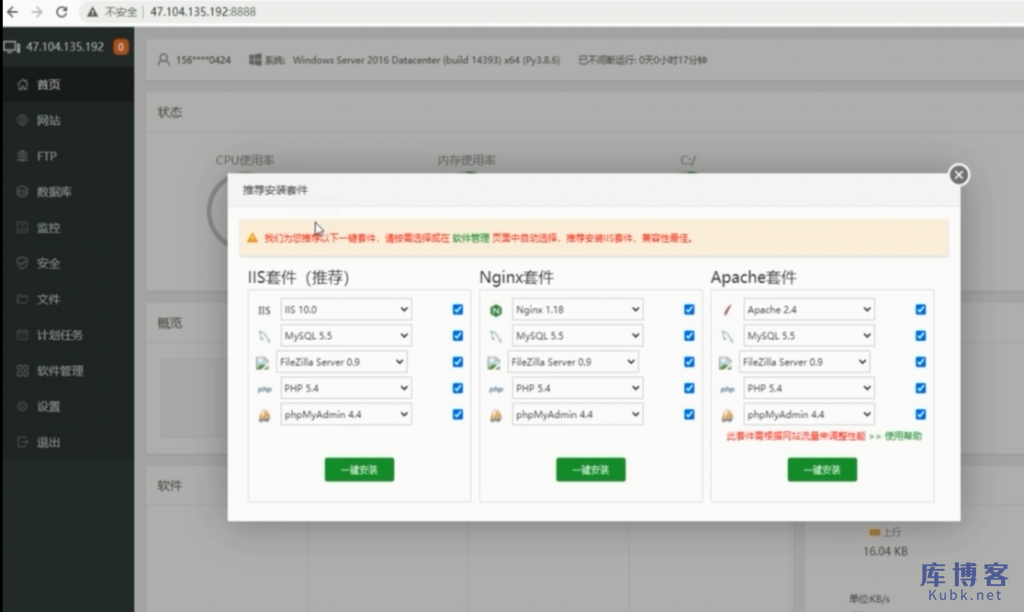Screen dimensions: 1024x612
Task: Expand the Nginx 1.18 version dropdown
Action: click(x=577, y=310)
